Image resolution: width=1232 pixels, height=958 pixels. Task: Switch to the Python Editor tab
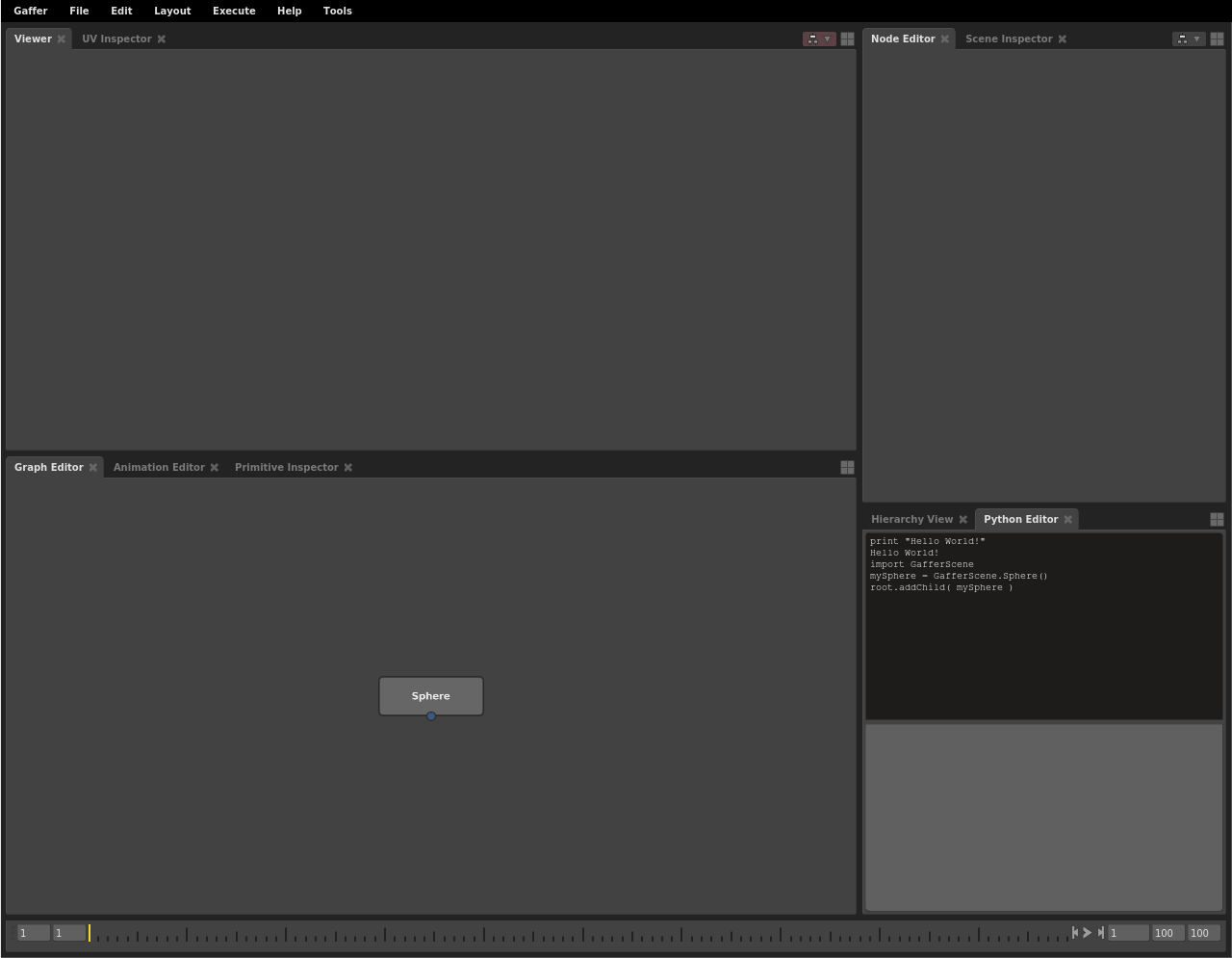tap(1020, 520)
